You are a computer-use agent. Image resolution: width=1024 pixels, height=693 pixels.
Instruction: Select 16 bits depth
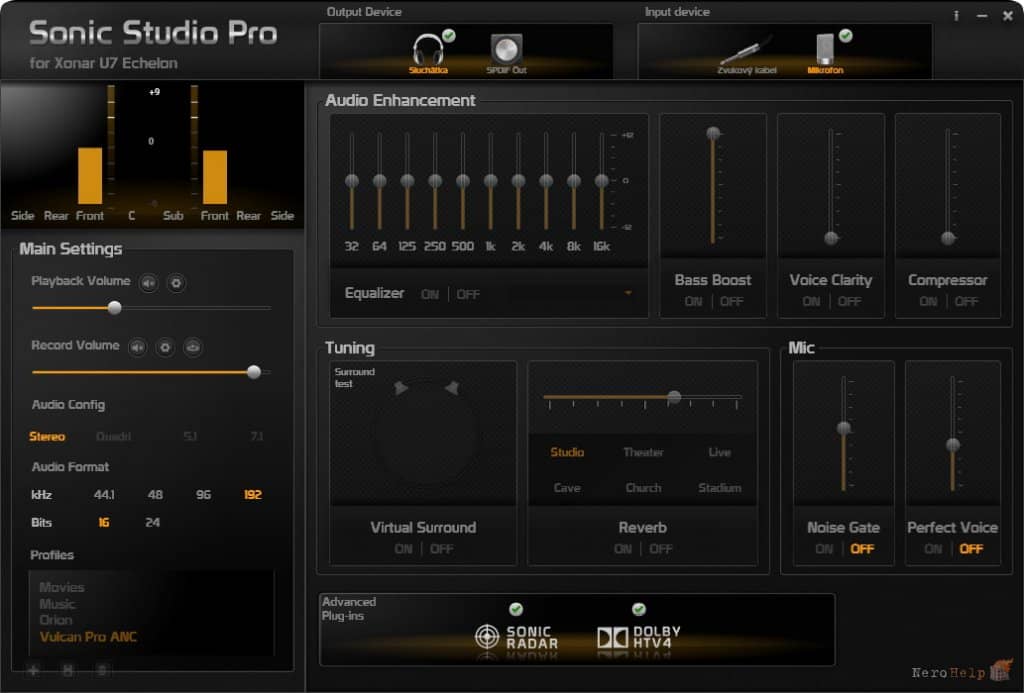[x=104, y=523]
